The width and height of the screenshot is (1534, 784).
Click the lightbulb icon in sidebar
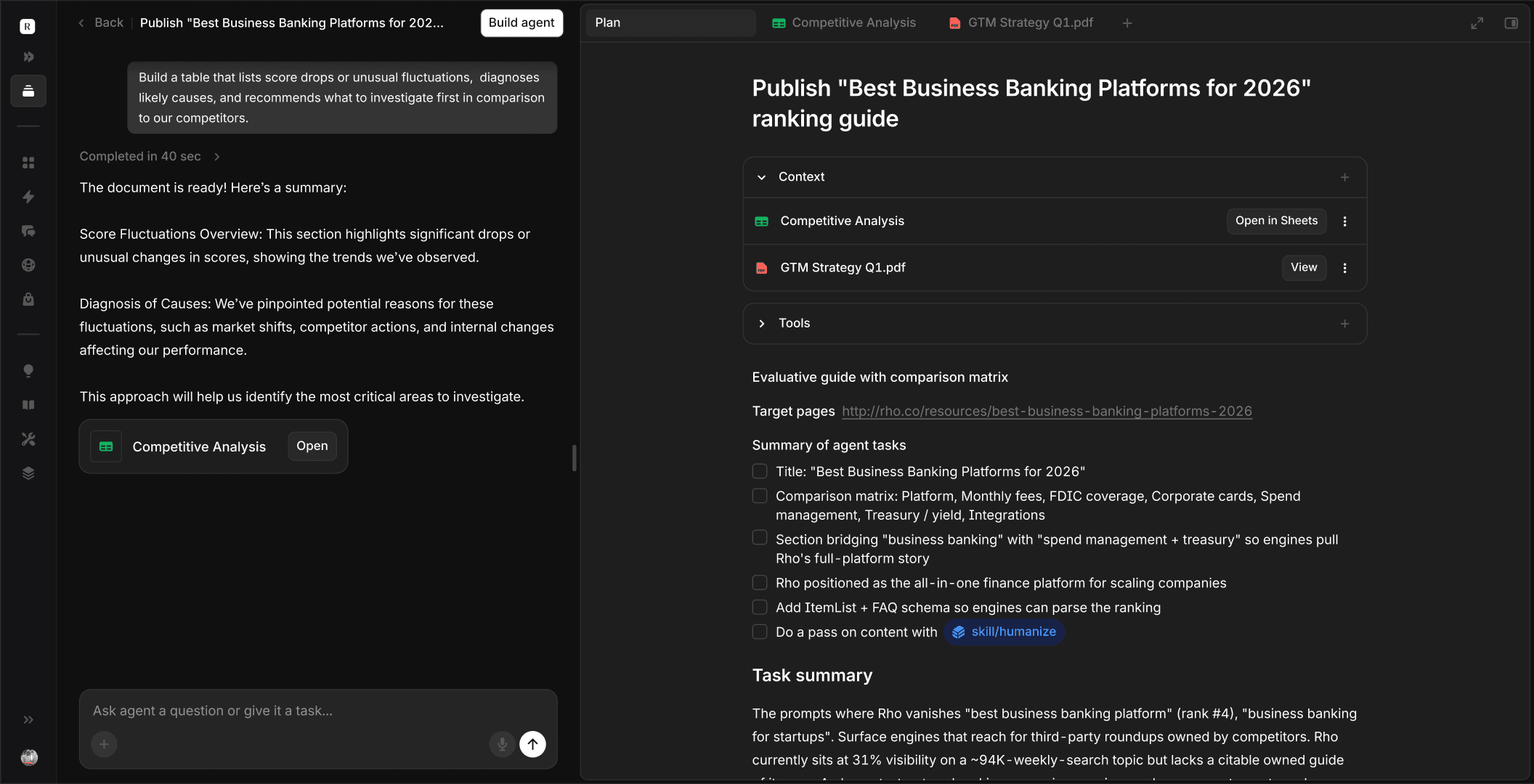pyautogui.click(x=28, y=371)
